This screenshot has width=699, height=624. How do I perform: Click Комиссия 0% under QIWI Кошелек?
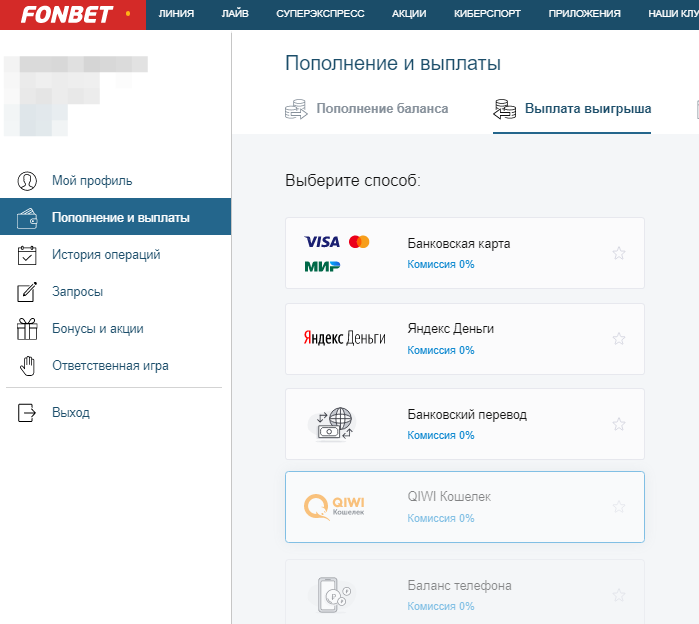pos(441,518)
